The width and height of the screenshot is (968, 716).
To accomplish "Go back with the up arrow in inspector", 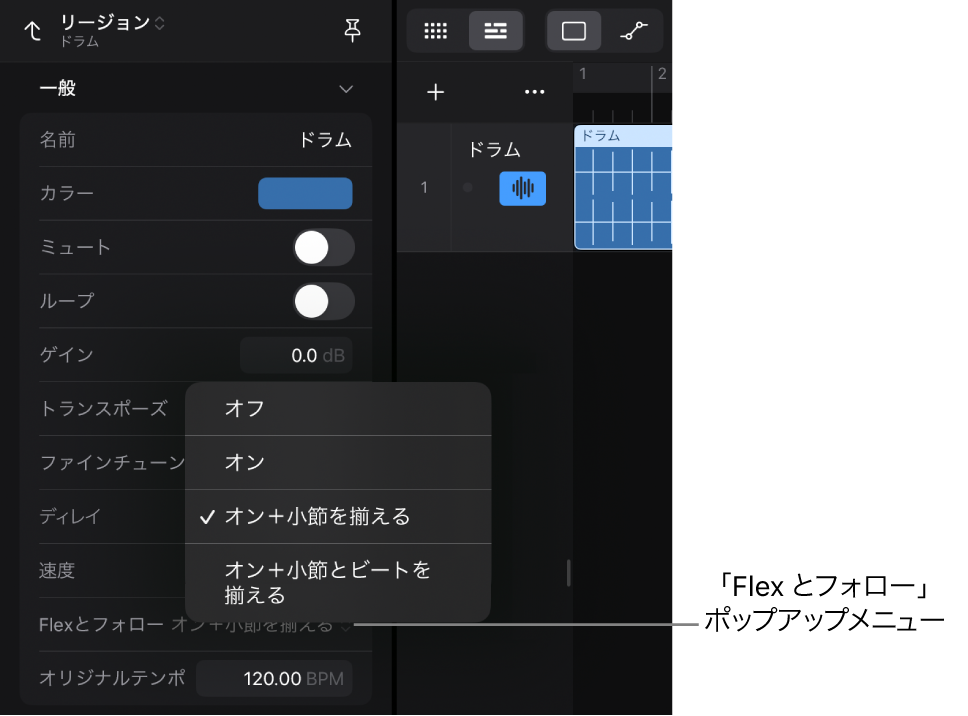I will pyautogui.click(x=33, y=30).
